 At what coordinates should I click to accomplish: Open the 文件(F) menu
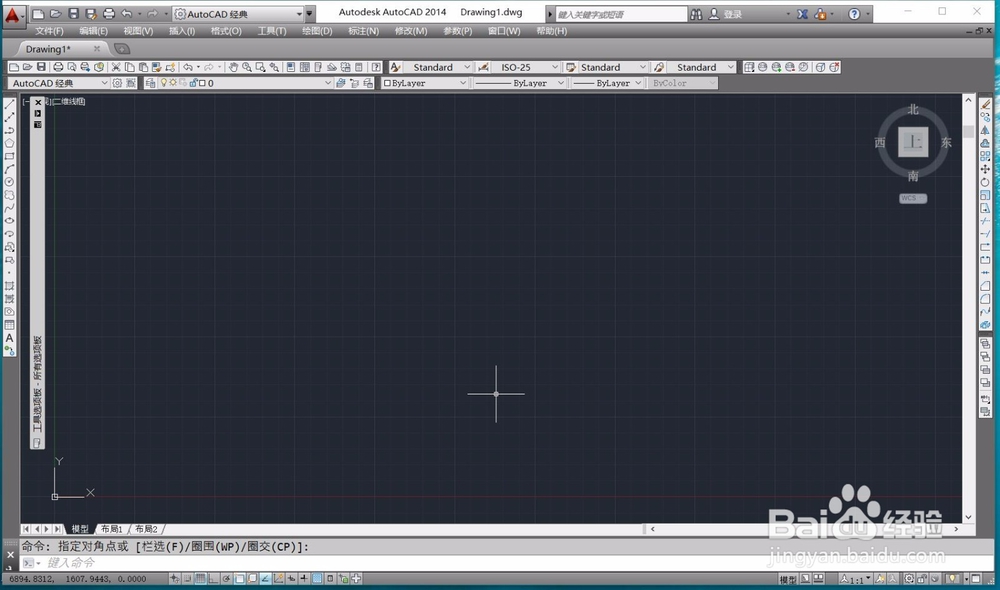[49, 31]
